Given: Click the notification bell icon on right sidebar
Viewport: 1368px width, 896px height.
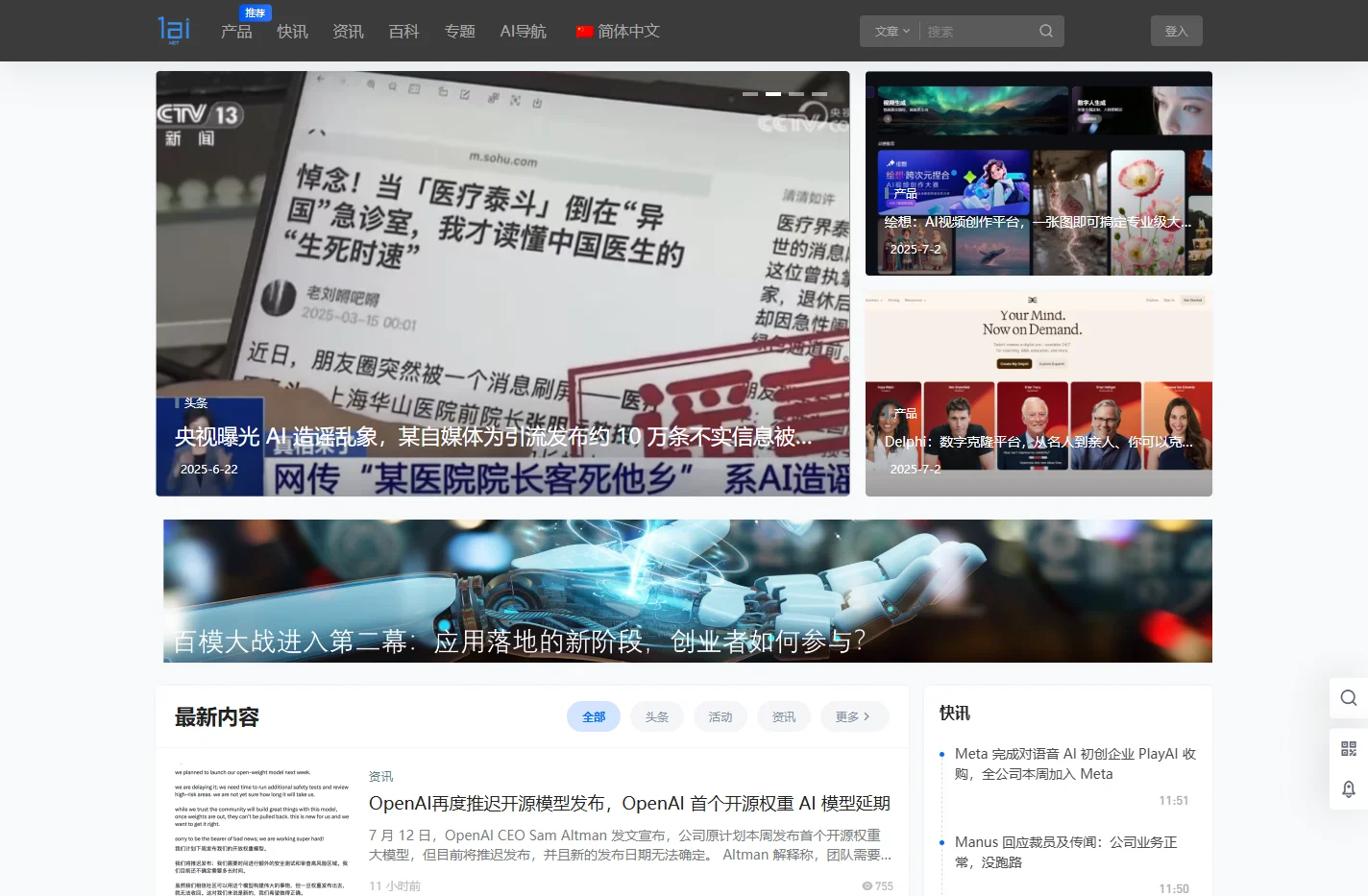Looking at the screenshot, I should pyautogui.click(x=1349, y=789).
